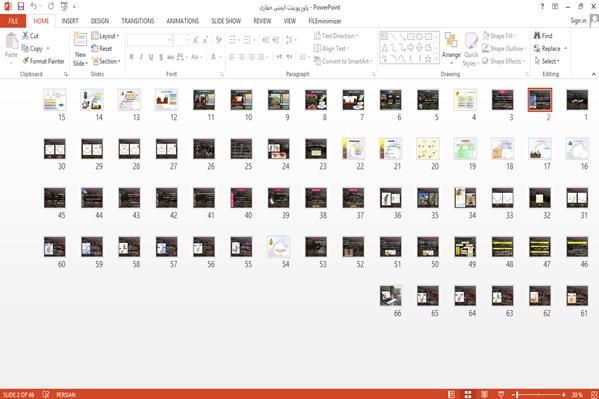This screenshot has height=399, width=599.
Task: Switch to Normal view icon in status bar
Action: pos(452,394)
